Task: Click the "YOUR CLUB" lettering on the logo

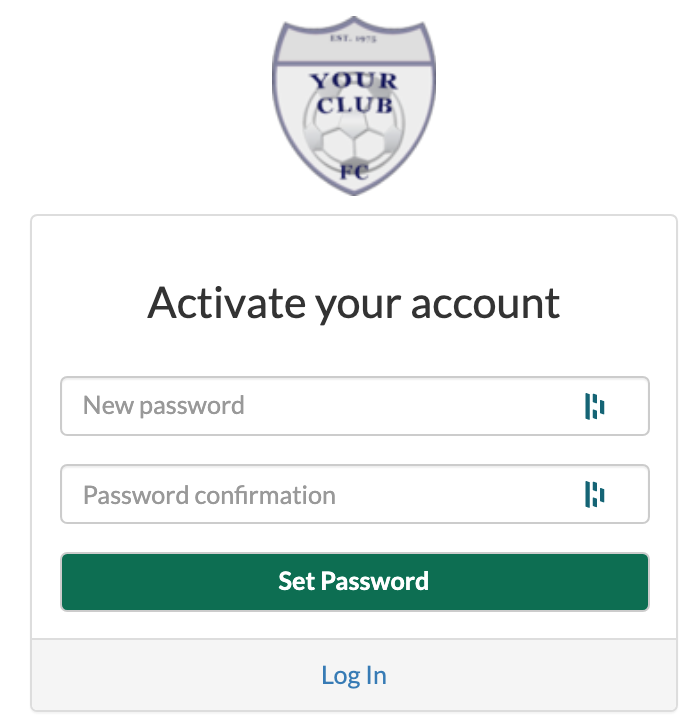Action: tap(354, 93)
